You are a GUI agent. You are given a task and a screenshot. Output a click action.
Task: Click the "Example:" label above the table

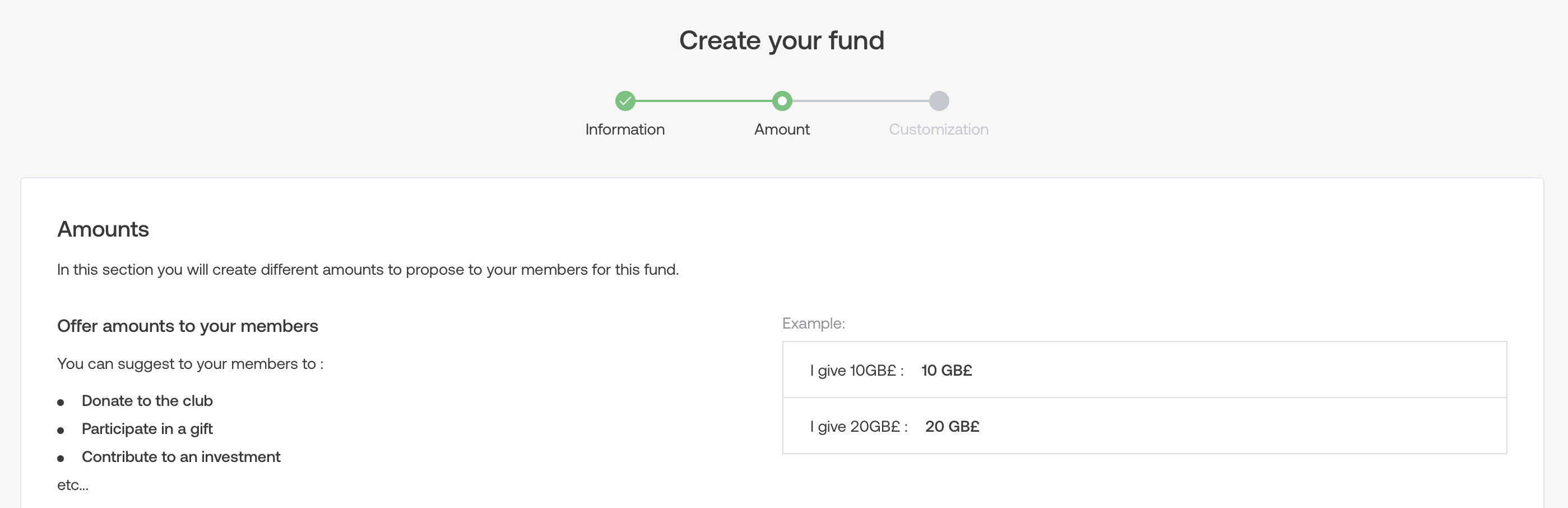(813, 324)
